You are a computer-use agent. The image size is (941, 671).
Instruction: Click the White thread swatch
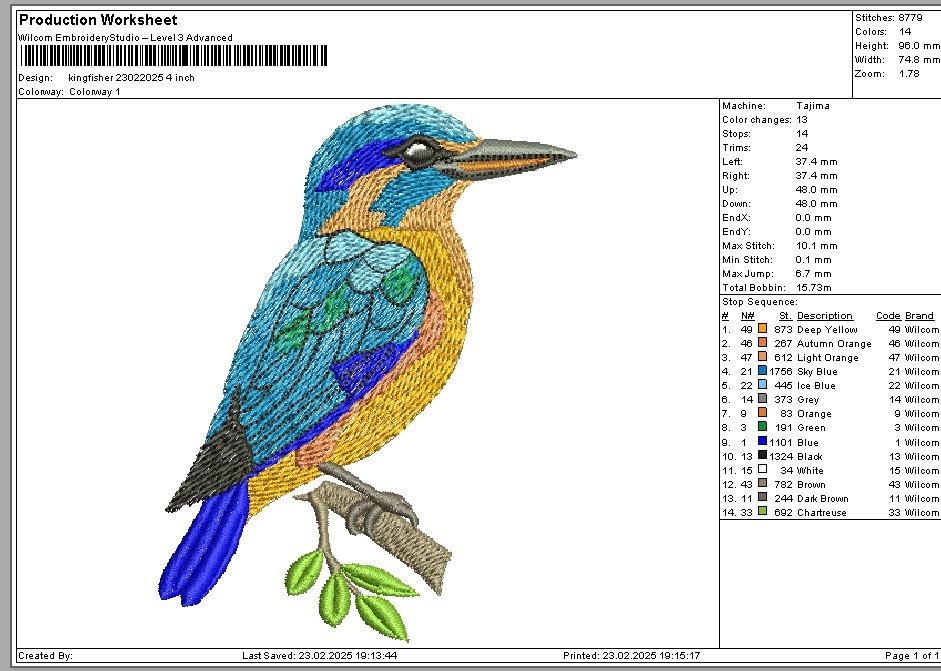763,469
